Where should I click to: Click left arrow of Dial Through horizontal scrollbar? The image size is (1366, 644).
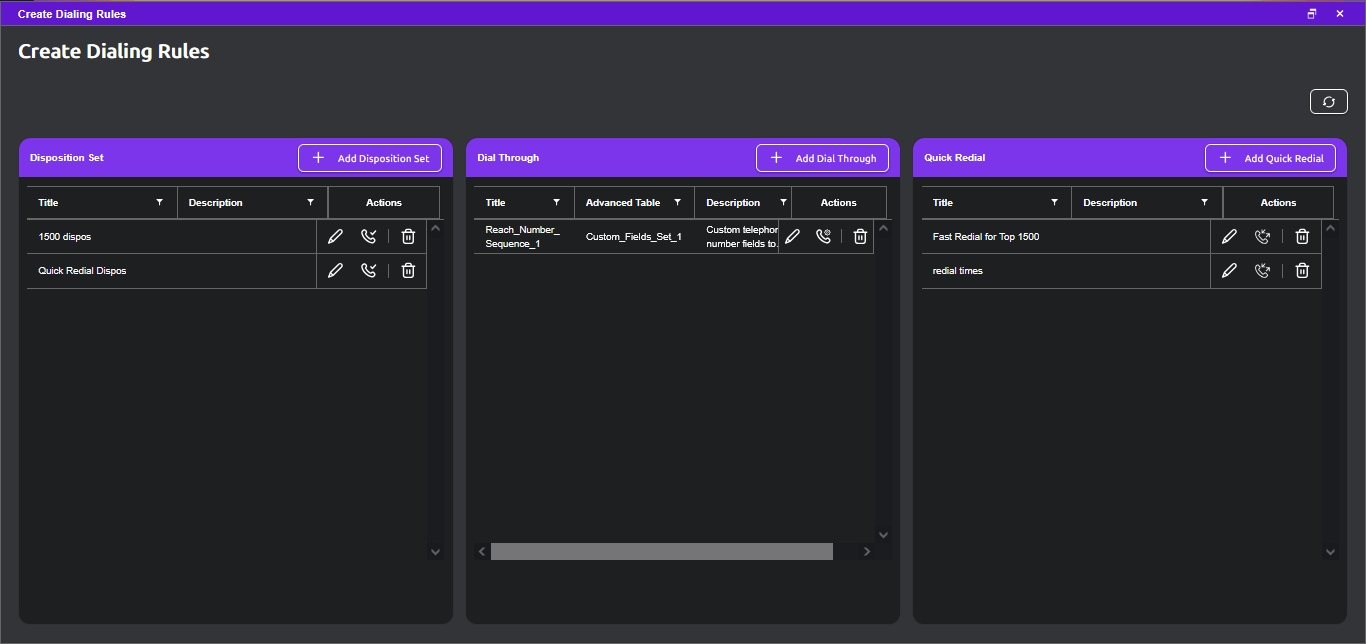(482, 552)
